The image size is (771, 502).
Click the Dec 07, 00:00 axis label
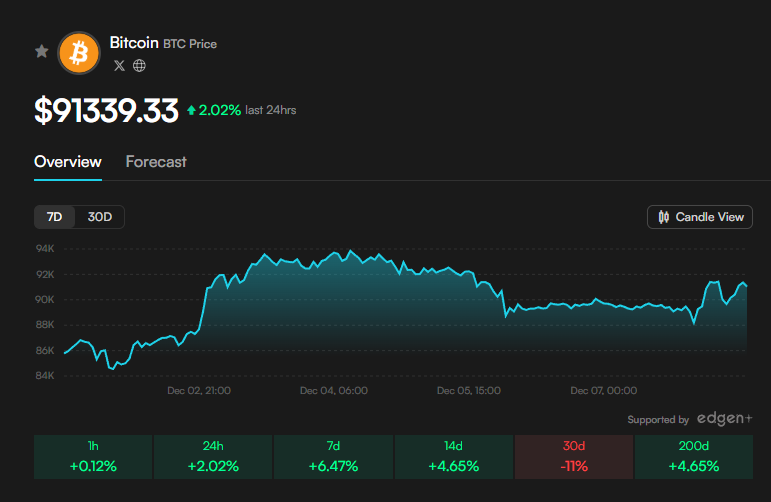[x=603, y=390]
